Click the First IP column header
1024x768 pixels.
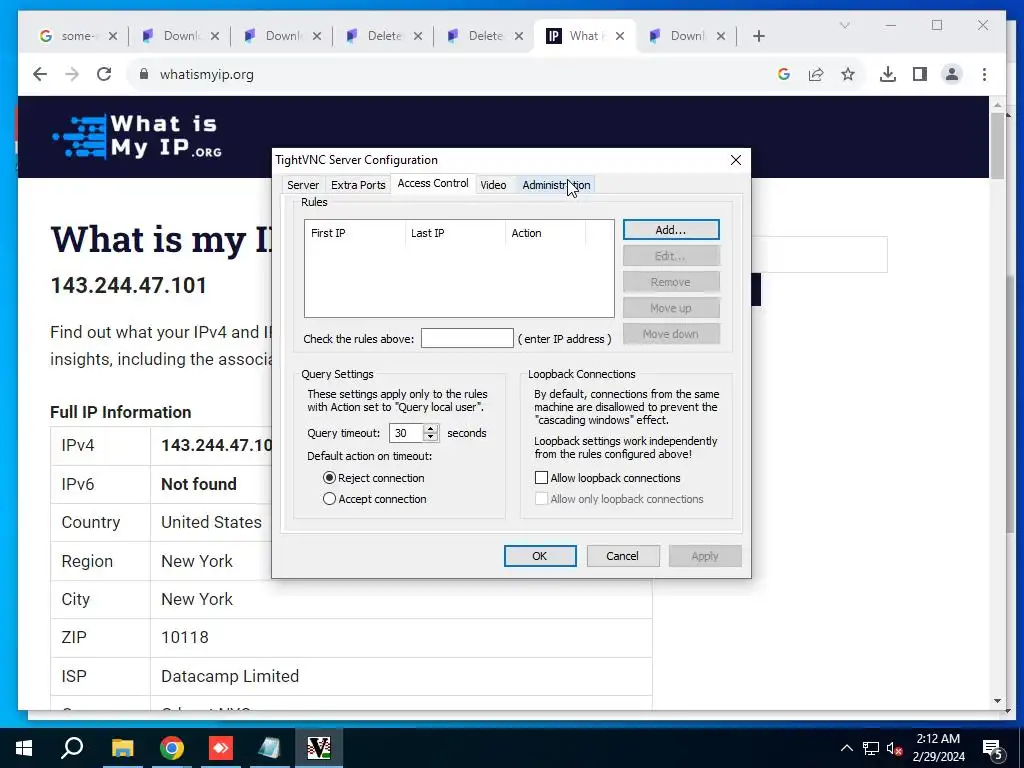pos(355,233)
